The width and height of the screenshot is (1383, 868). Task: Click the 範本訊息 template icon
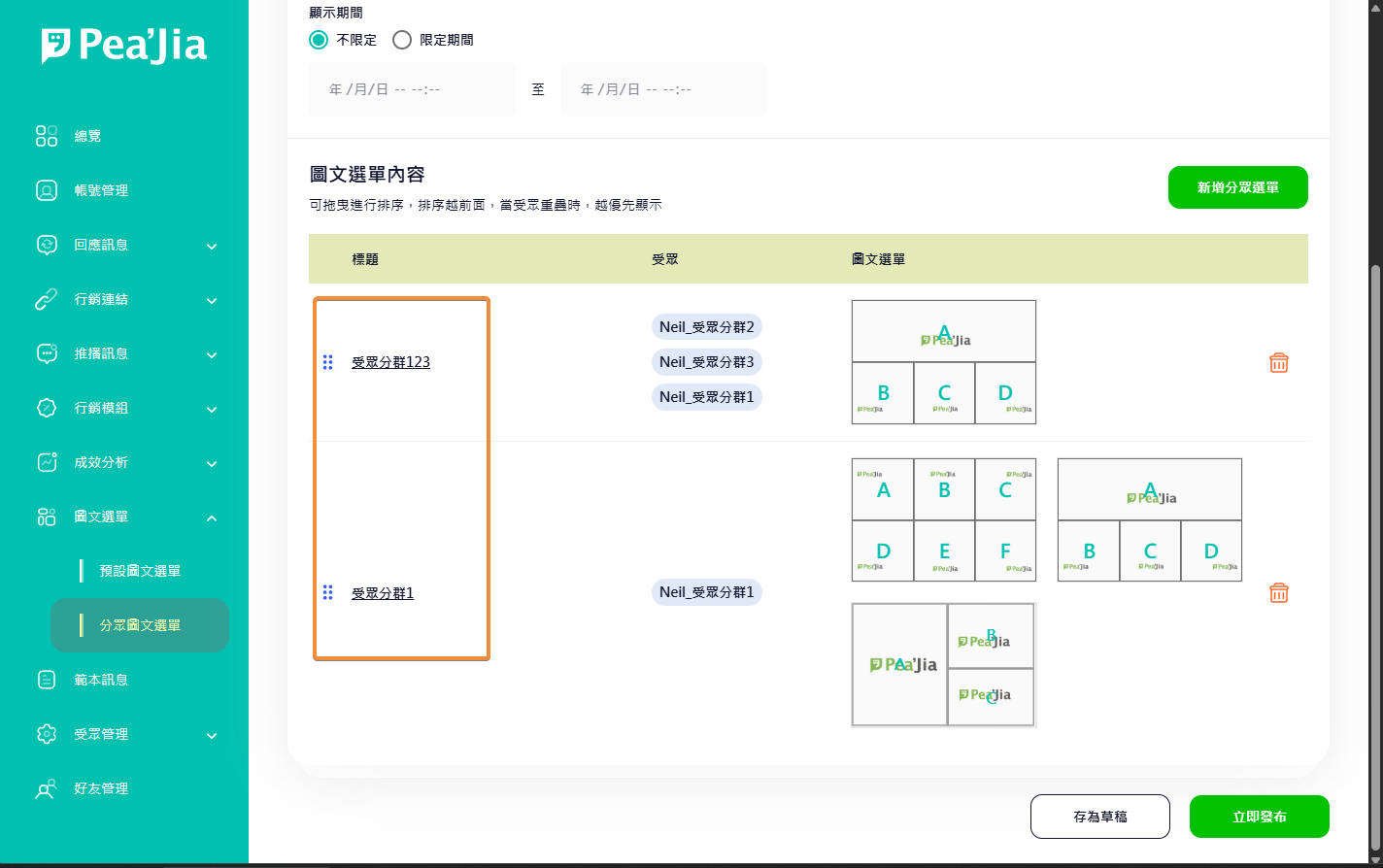pyautogui.click(x=47, y=680)
